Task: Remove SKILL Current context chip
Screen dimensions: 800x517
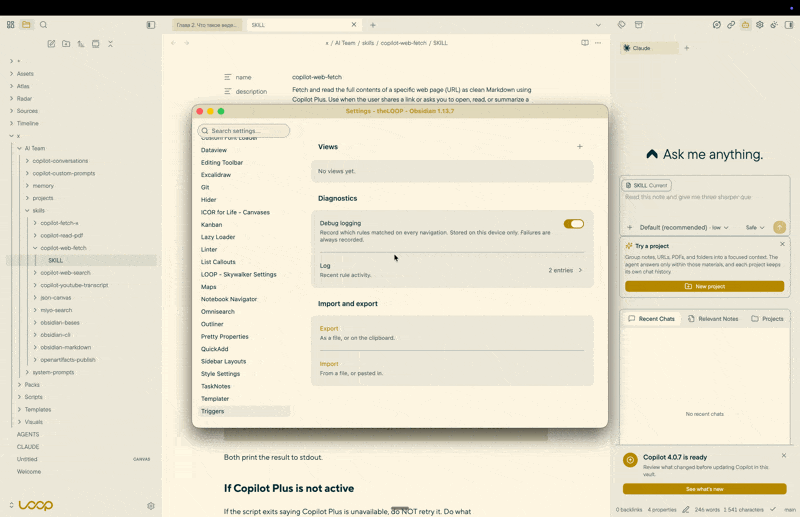Action: click(x=647, y=185)
